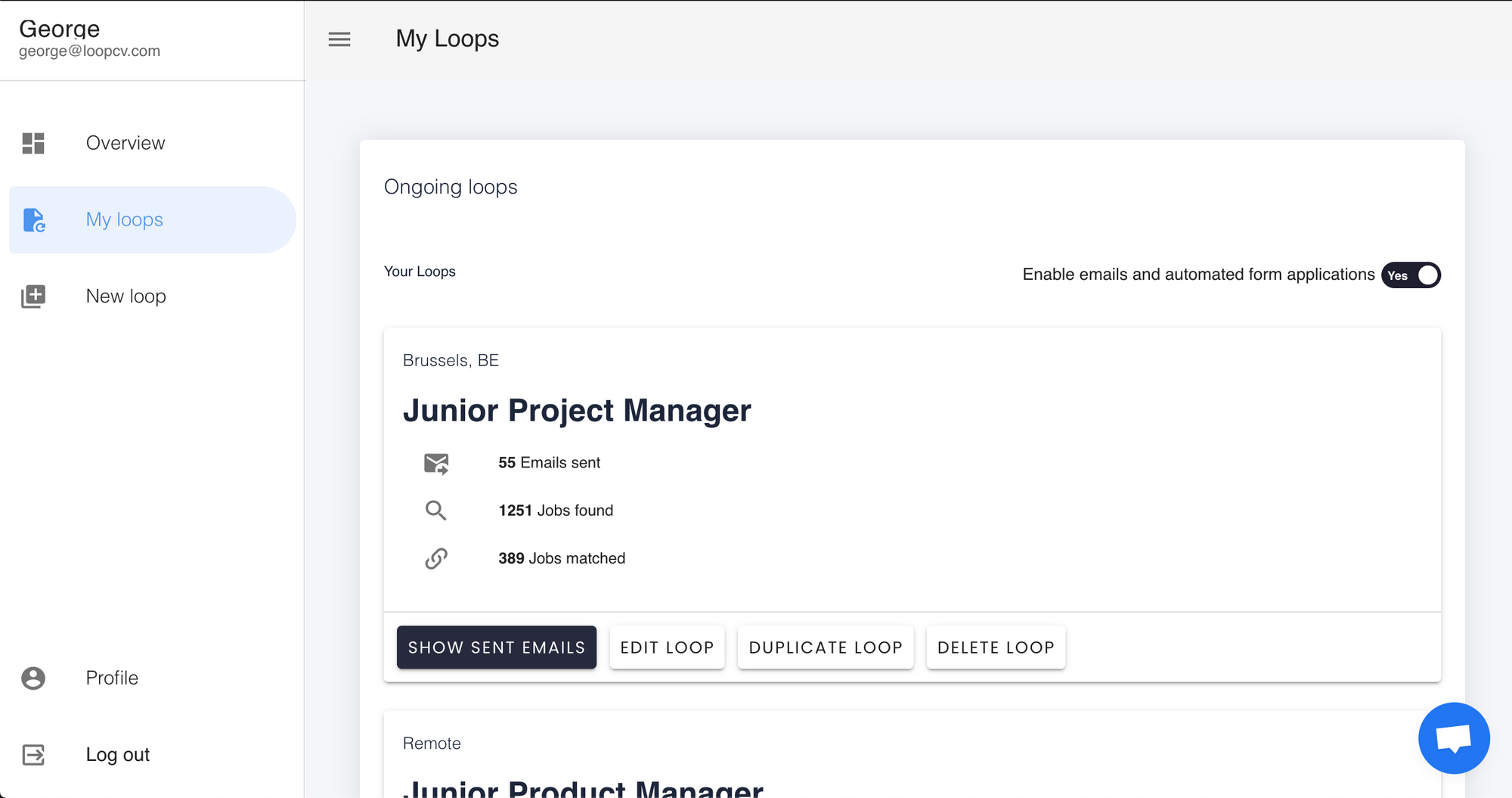1512x798 pixels.
Task: Click Show Sent Emails button
Action: pos(497,647)
